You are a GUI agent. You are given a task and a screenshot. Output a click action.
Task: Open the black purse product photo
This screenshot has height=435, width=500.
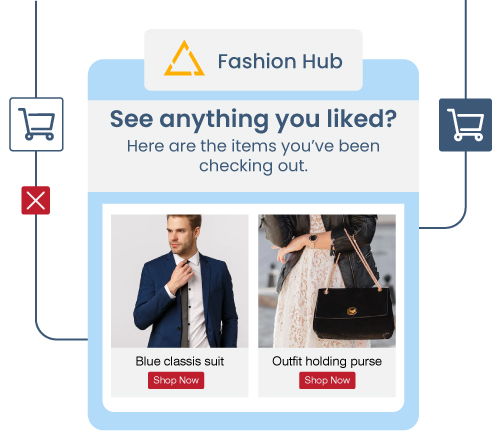(327, 281)
